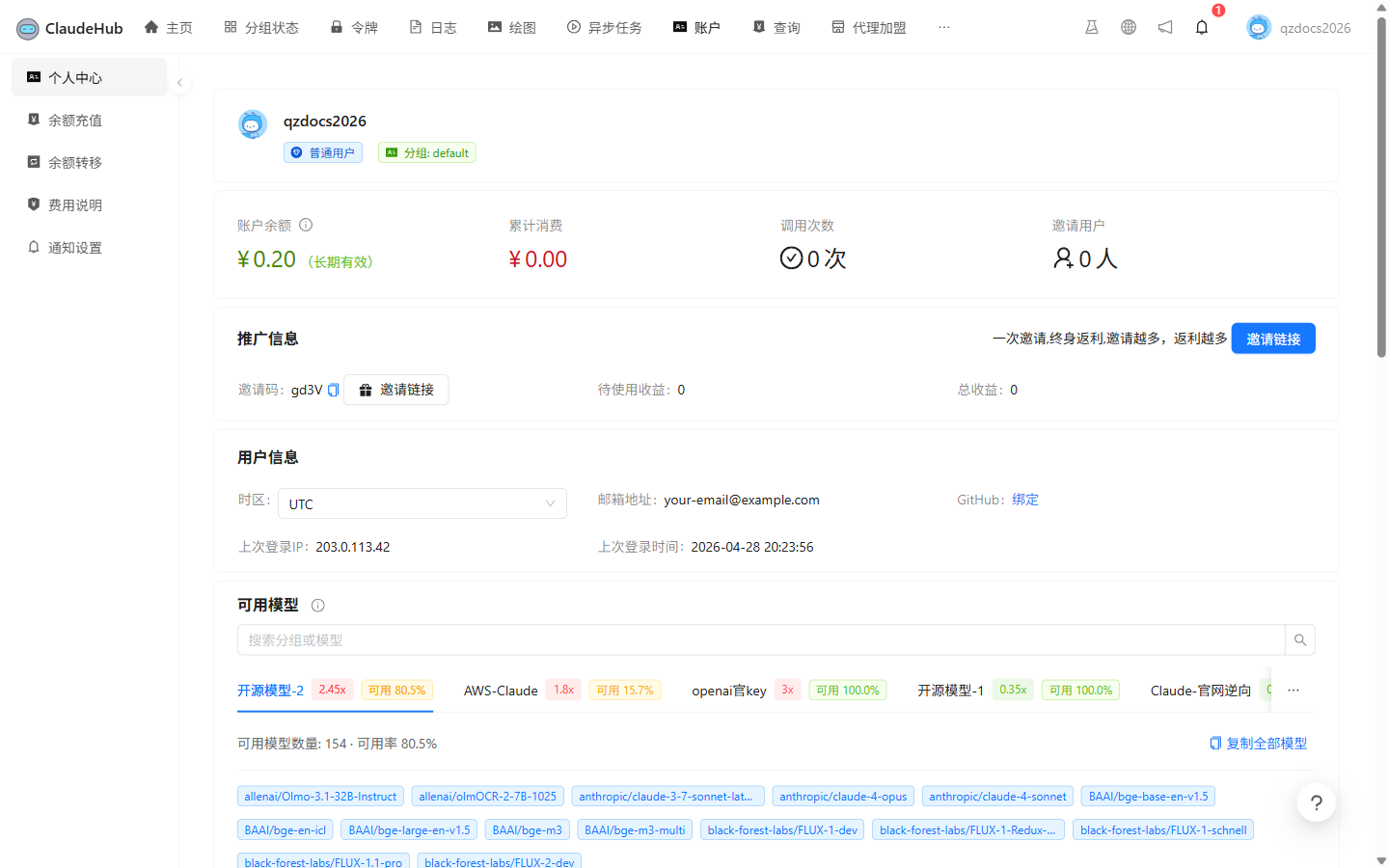Click 复制全部模型 link
Image resolution: width=1389 pixels, height=868 pixels.
(x=1259, y=744)
